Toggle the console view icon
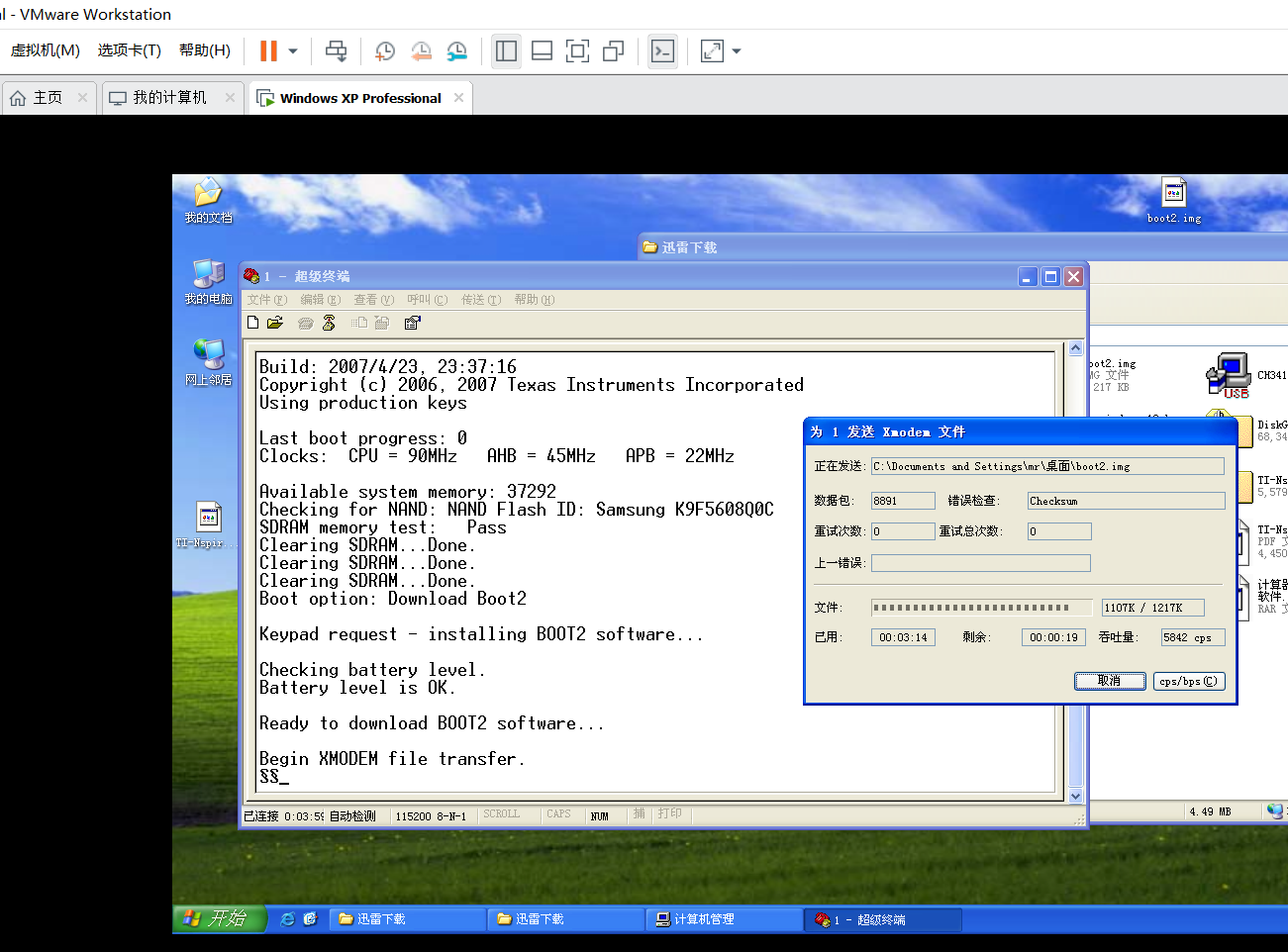 pyautogui.click(x=662, y=50)
